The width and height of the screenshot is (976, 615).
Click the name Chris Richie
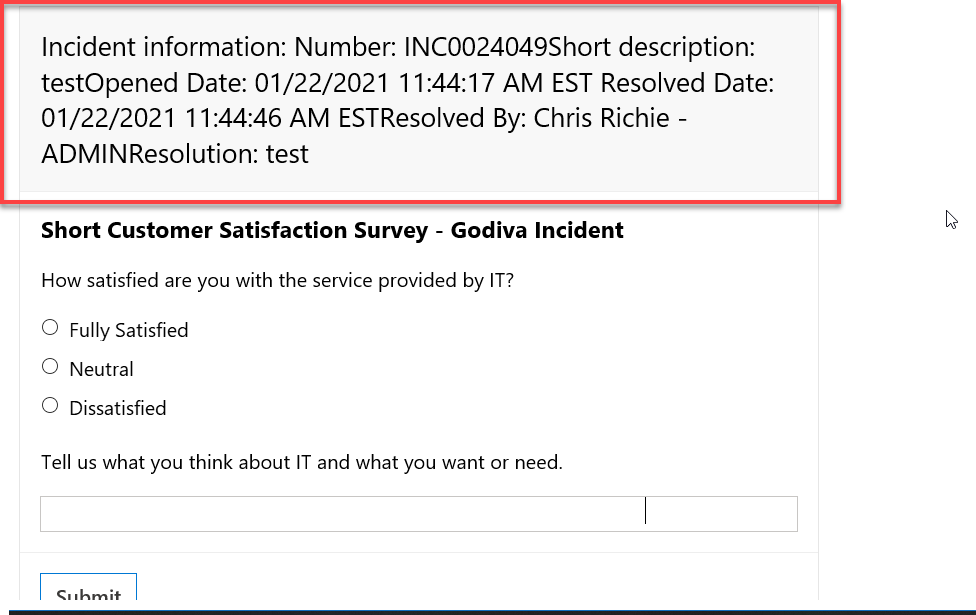pyautogui.click(x=601, y=118)
